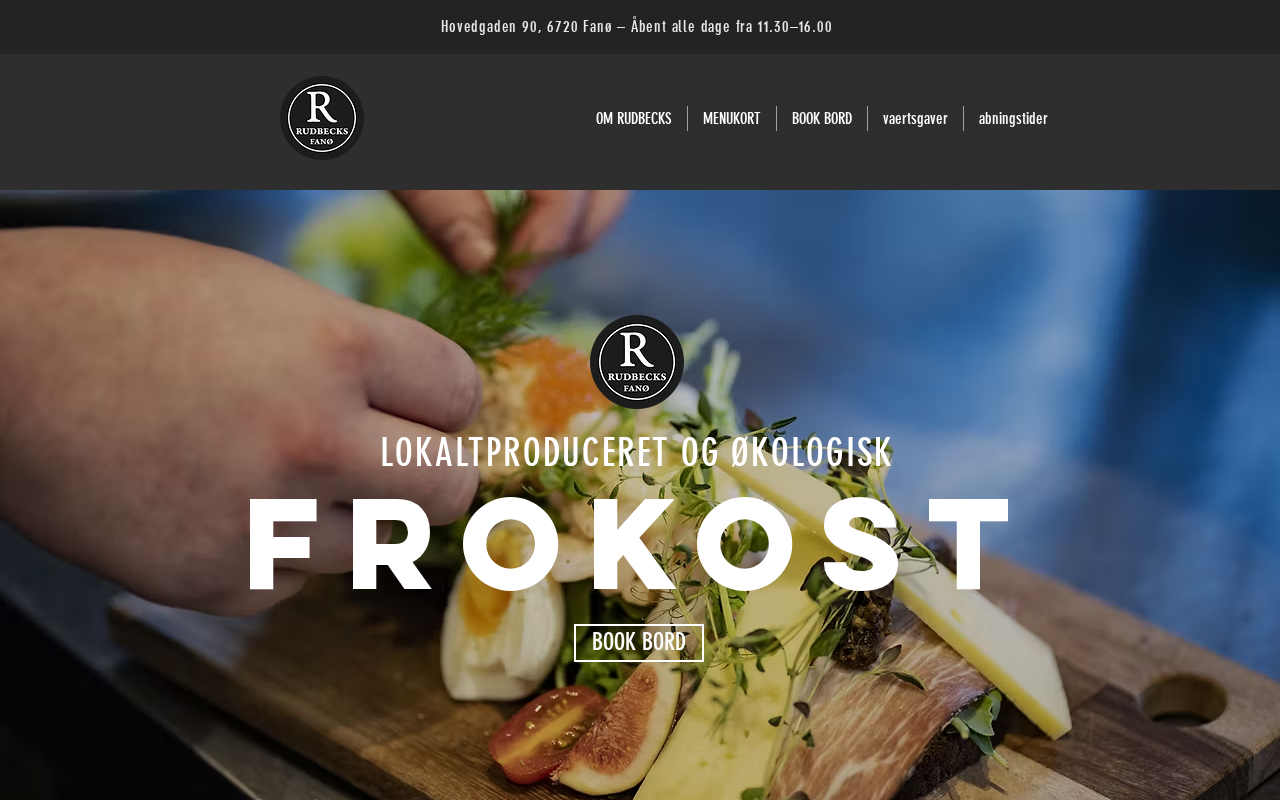Screen dimensions: 1280x800
Task: Click the address Hovedgaden 90, 6720 Fanø
Action: click(526, 27)
